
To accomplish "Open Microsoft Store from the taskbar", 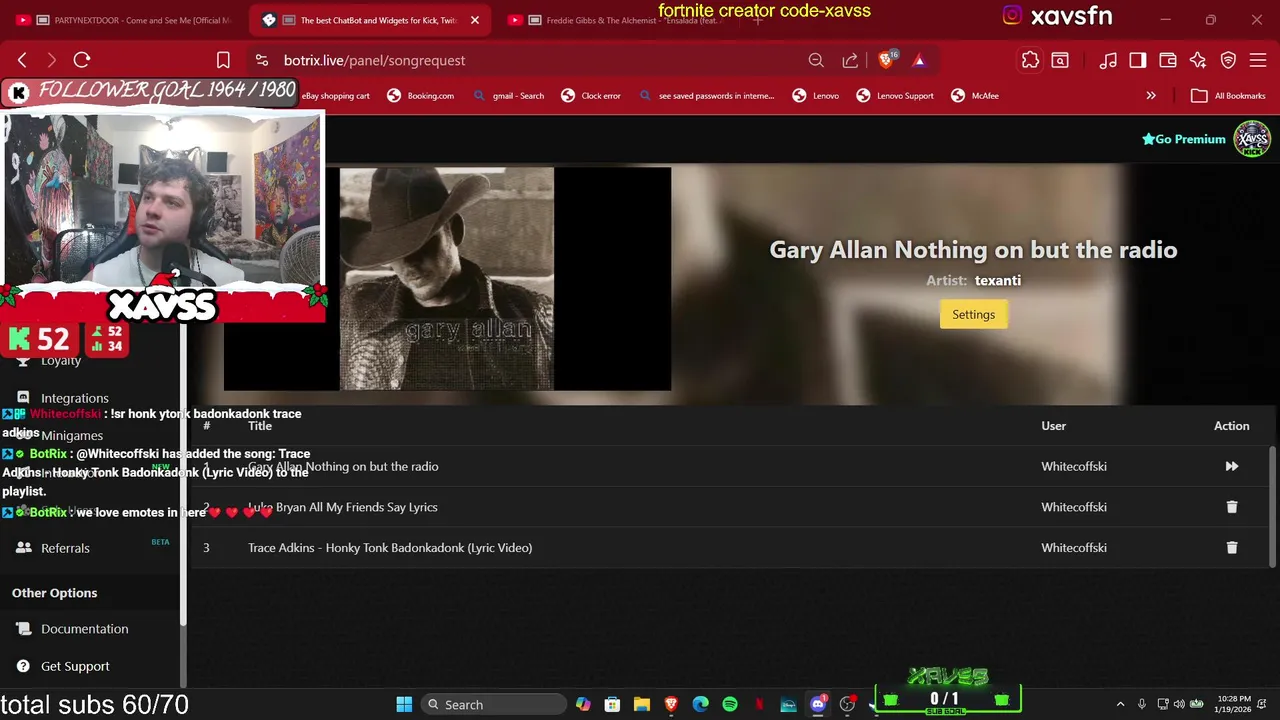I will click(x=612, y=705).
